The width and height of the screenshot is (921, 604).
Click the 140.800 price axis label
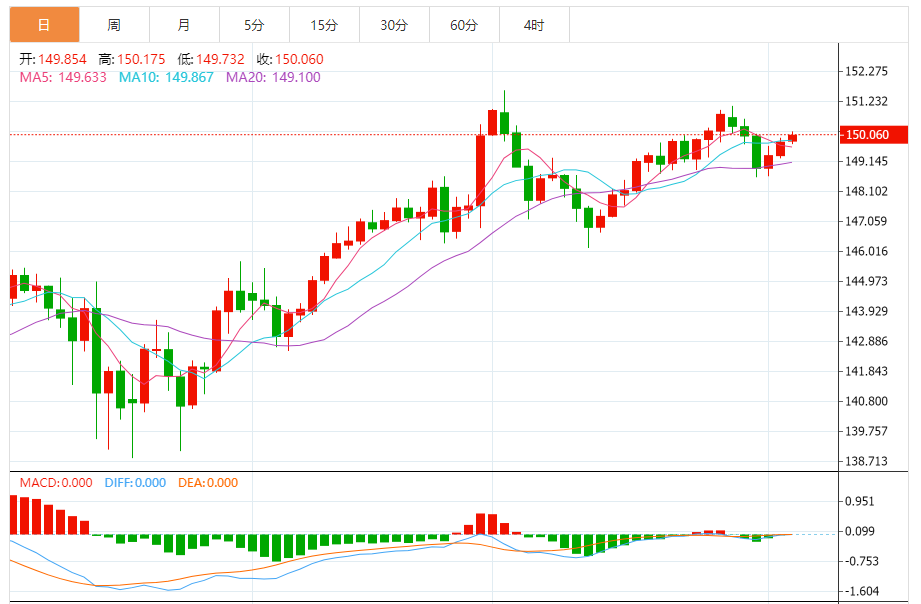click(x=866, y=401)
